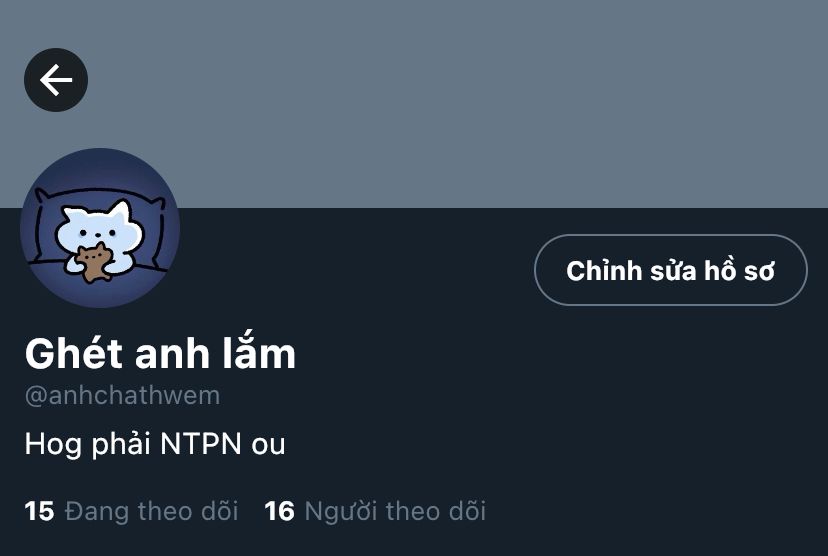Screen dimensions: 828x556
Task: Click the brown teddy bear in avatar
Action: click(x=94, y=262)
